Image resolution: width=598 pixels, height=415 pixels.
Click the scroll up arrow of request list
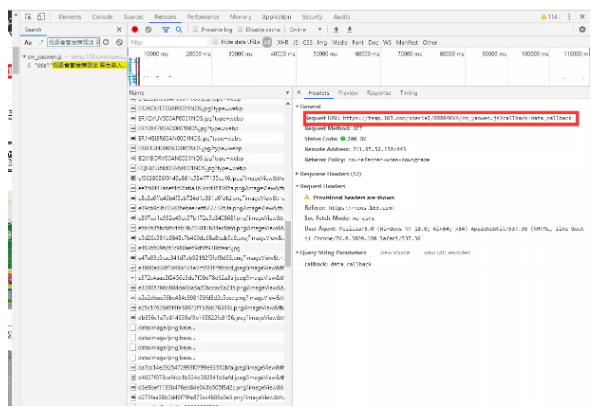click(x=288, y=103)
